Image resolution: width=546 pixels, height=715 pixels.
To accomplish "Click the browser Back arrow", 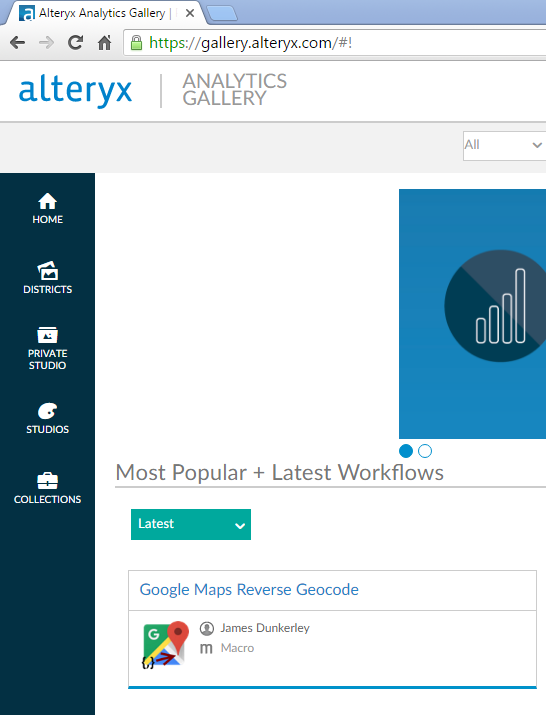I will click(17, 43).
